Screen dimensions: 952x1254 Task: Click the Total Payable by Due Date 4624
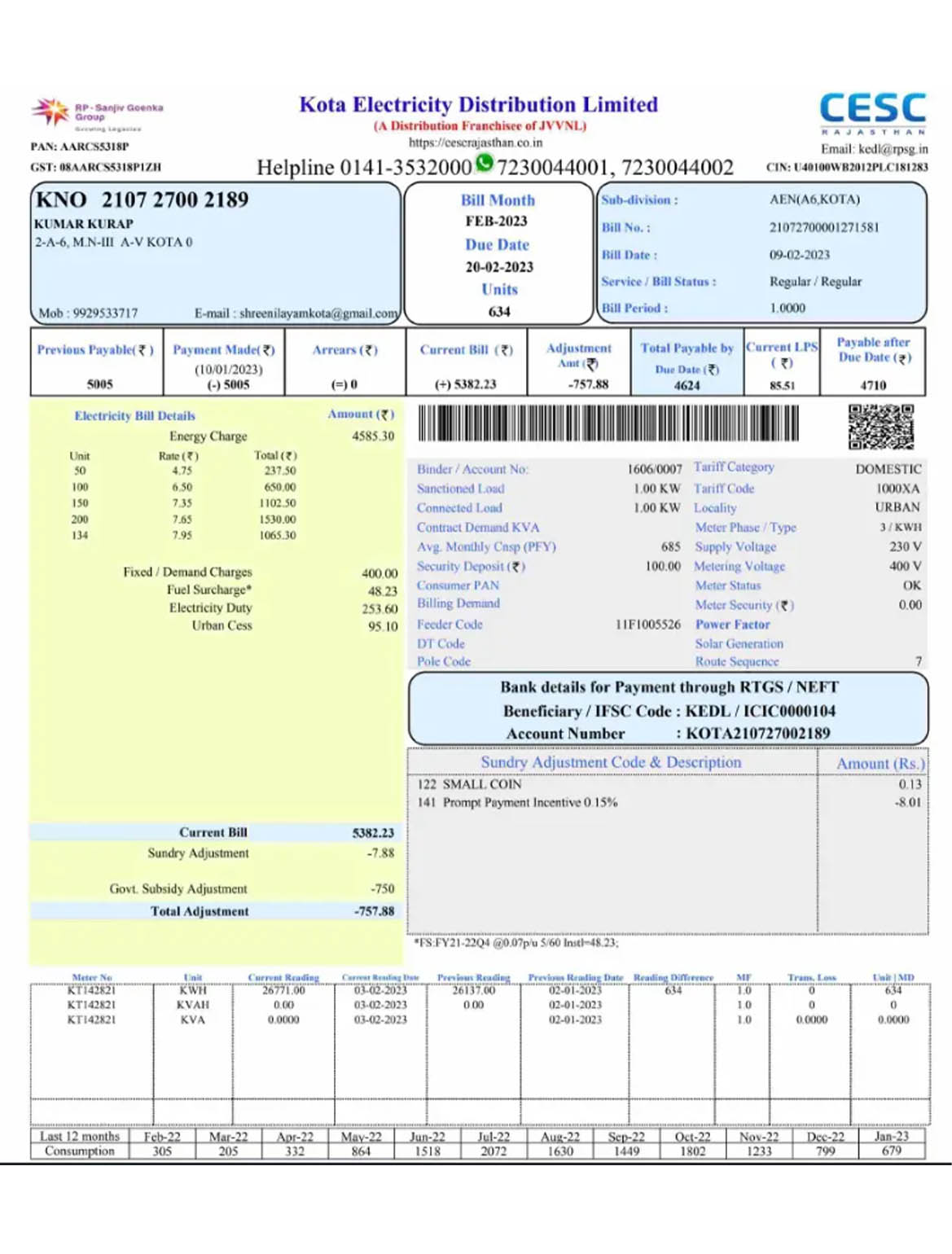pos(687,385)
